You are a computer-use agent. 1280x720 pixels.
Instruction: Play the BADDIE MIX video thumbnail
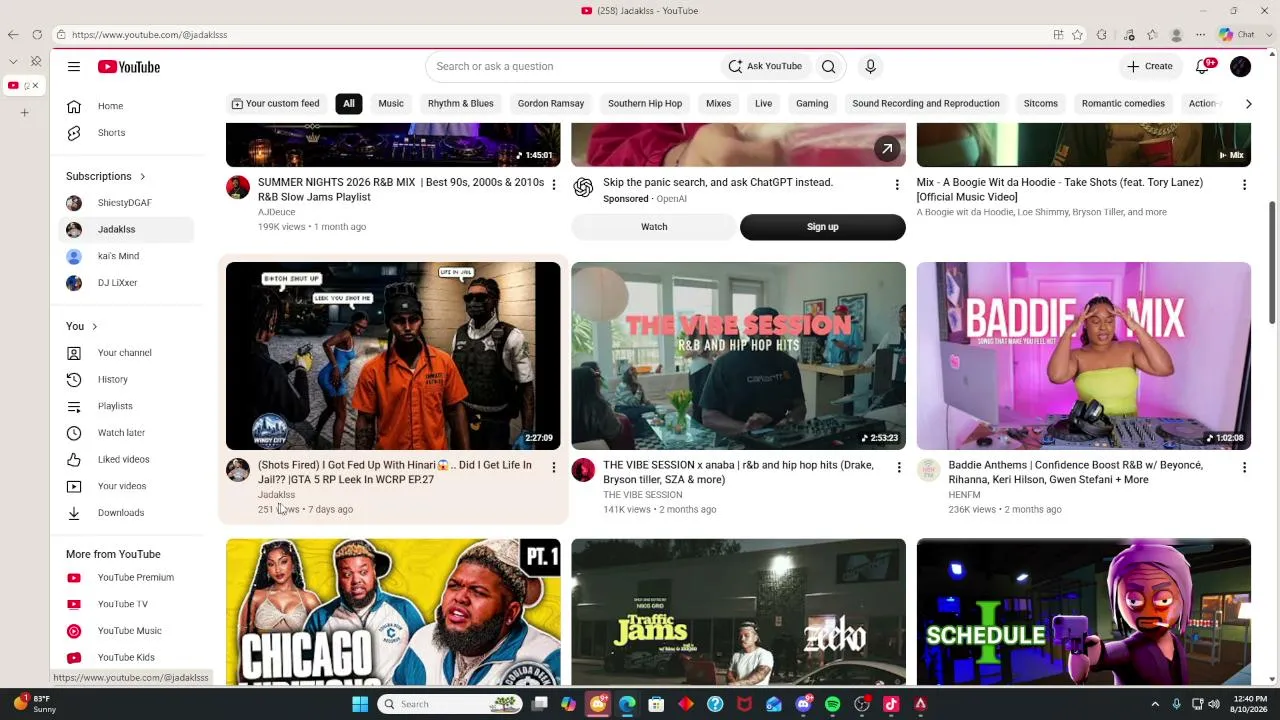(x=1084, y=356)
